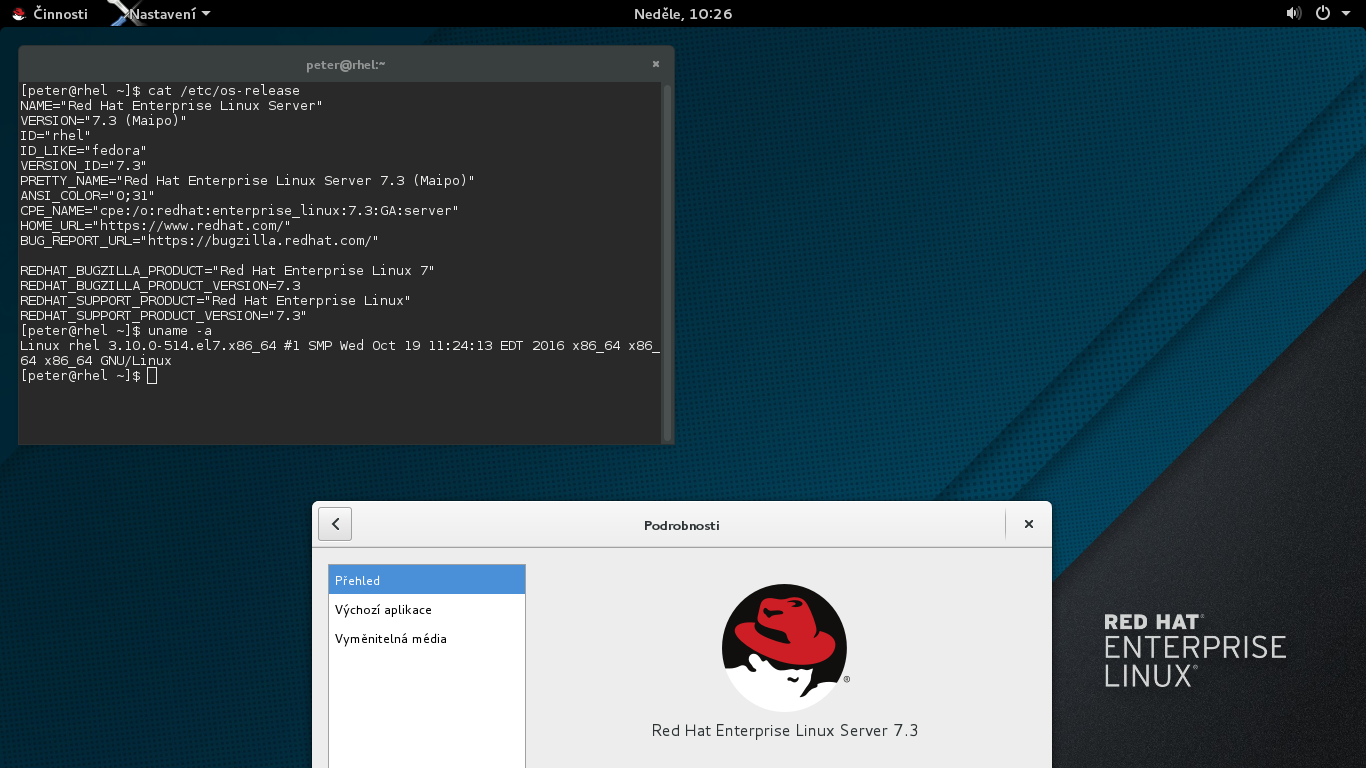The width and height of the screenshot is (1366, 768).
Task: Click the HOME_URL line in terminal
Action: tap(156, 225)
